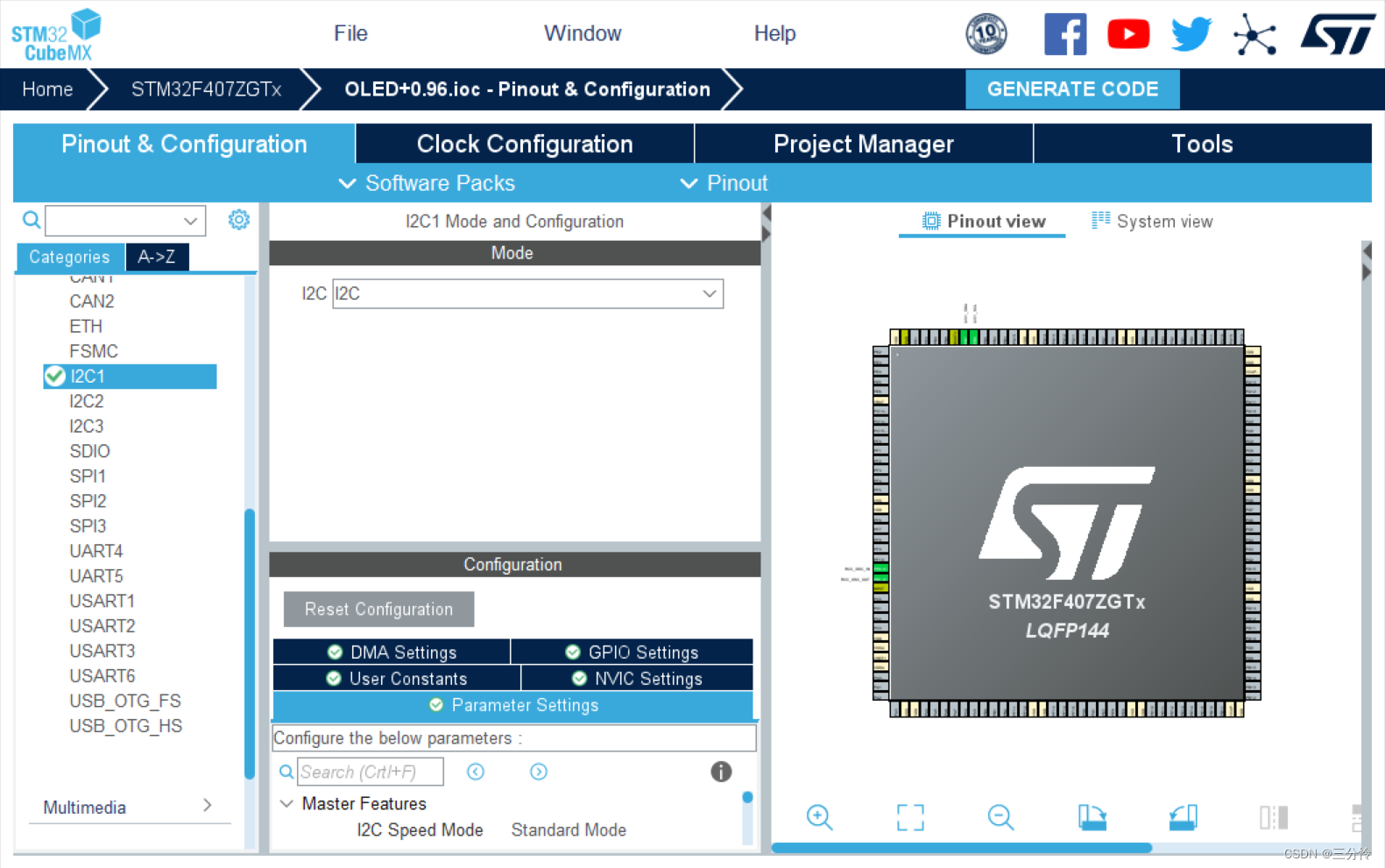Go to the Home breadcrumb
The image size is (1385, 868).
(x=47, y=89)
